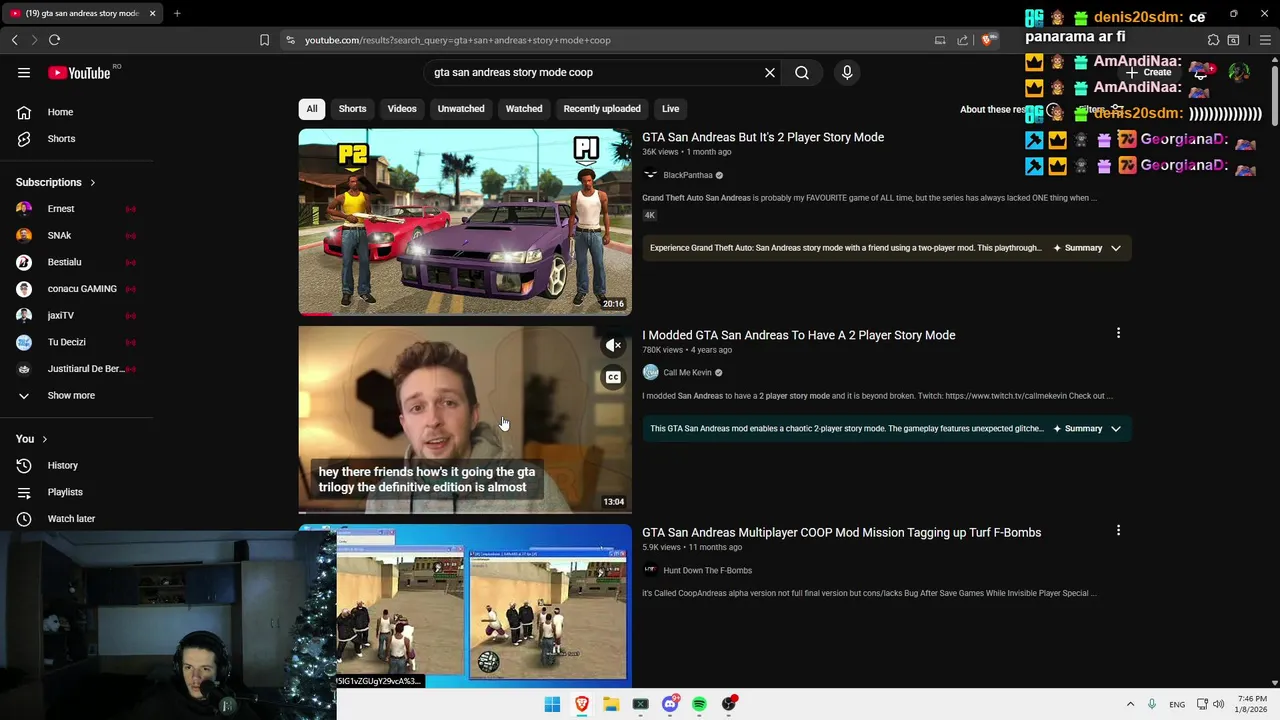Open File Explorer from the taskbar
1280x720 pixels.
point(611,704)
